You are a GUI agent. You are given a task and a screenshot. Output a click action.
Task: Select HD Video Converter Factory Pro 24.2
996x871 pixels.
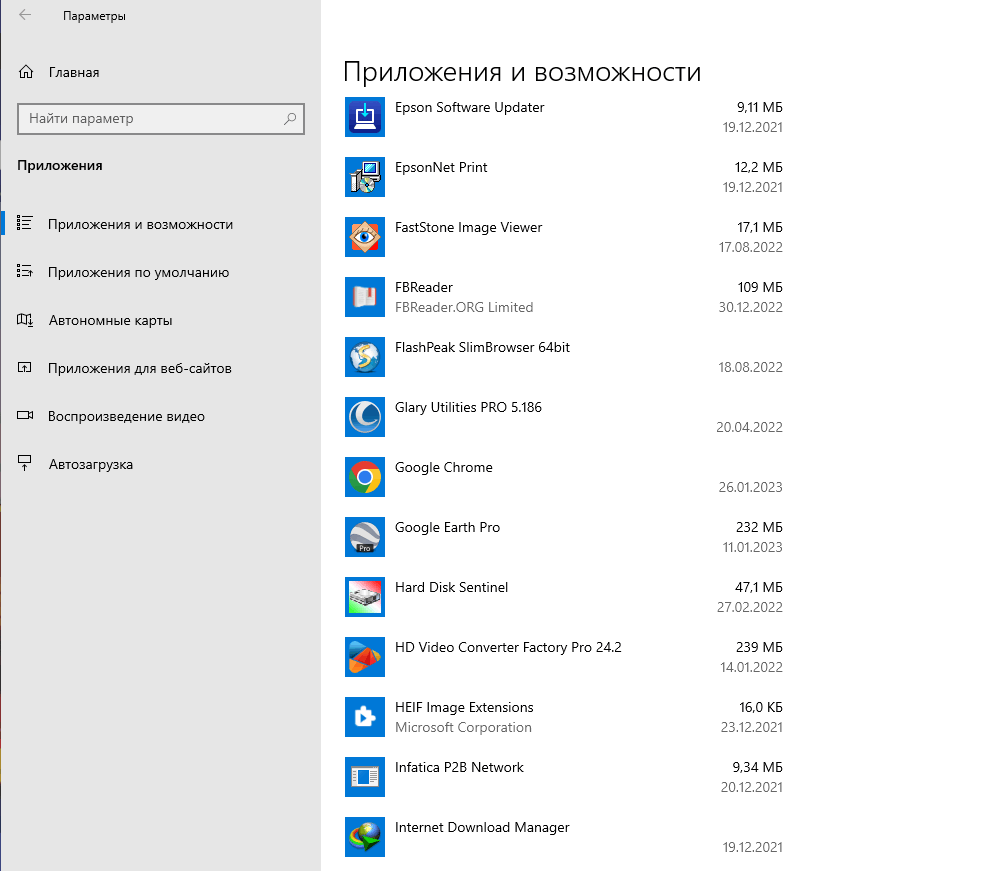(508, 647)
